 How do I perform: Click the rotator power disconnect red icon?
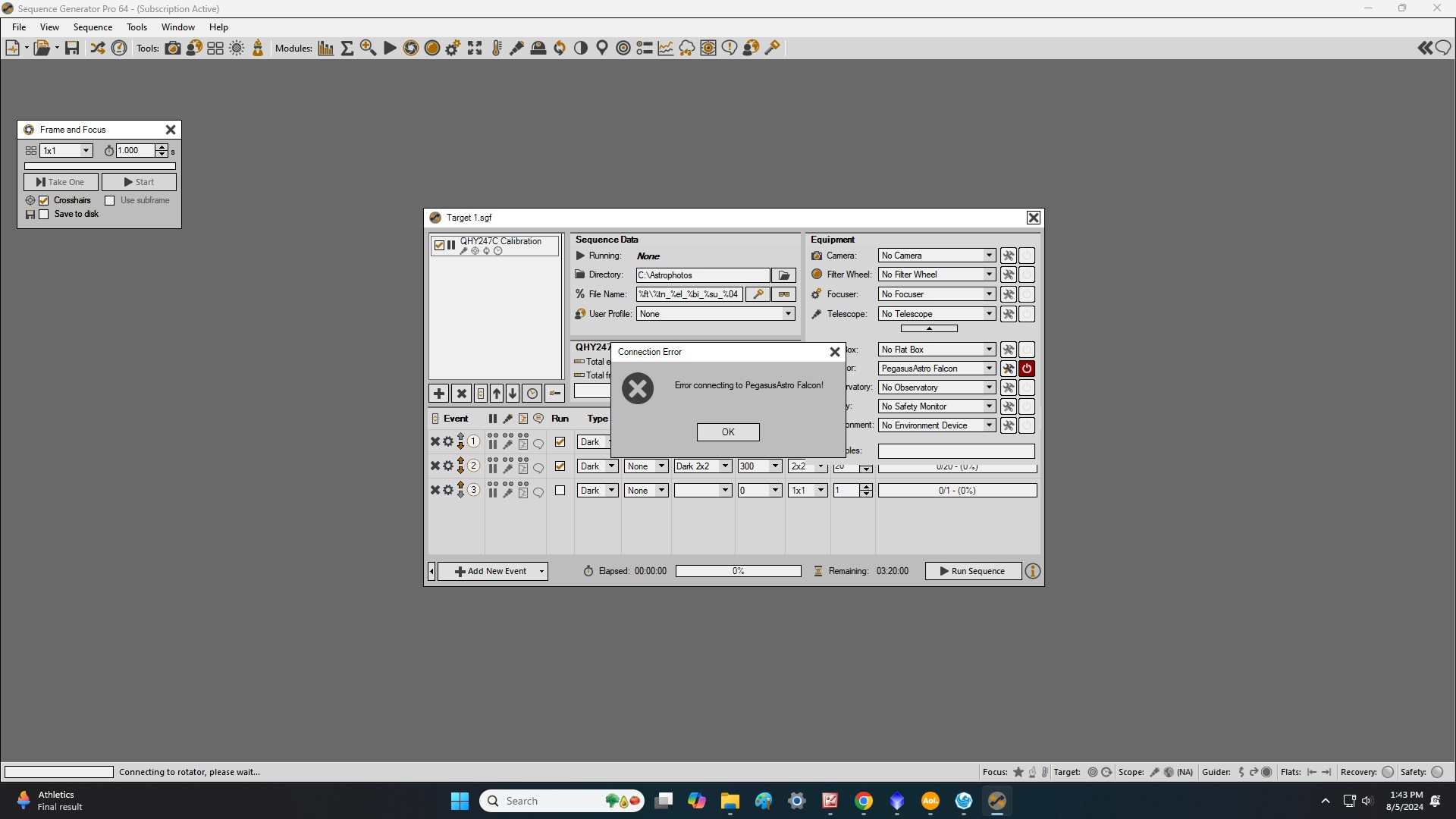click(x=1027, y=369)
